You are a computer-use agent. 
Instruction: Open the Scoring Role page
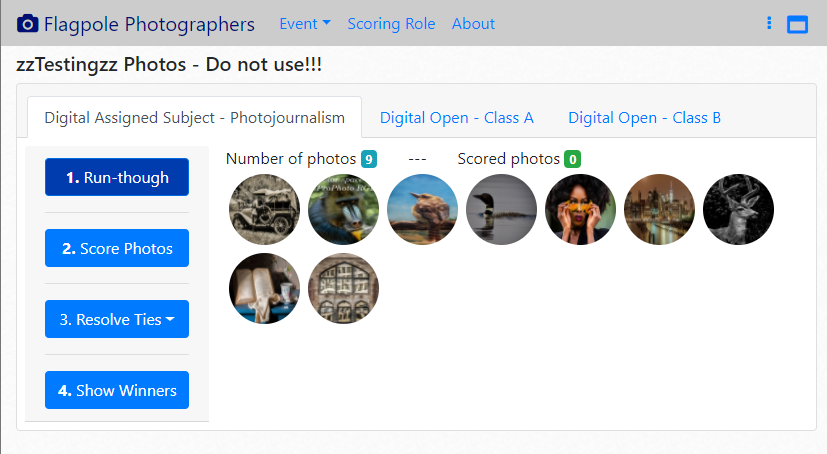pos(391,24)
